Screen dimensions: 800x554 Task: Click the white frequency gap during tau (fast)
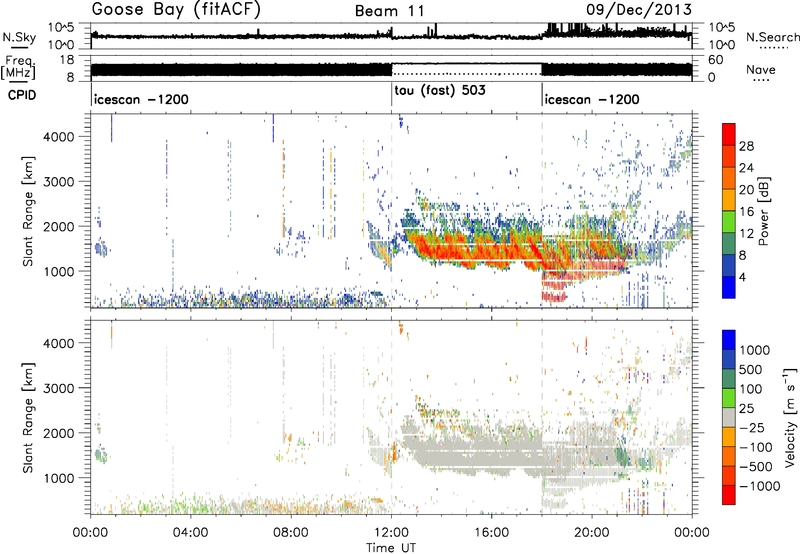[466, 69]
